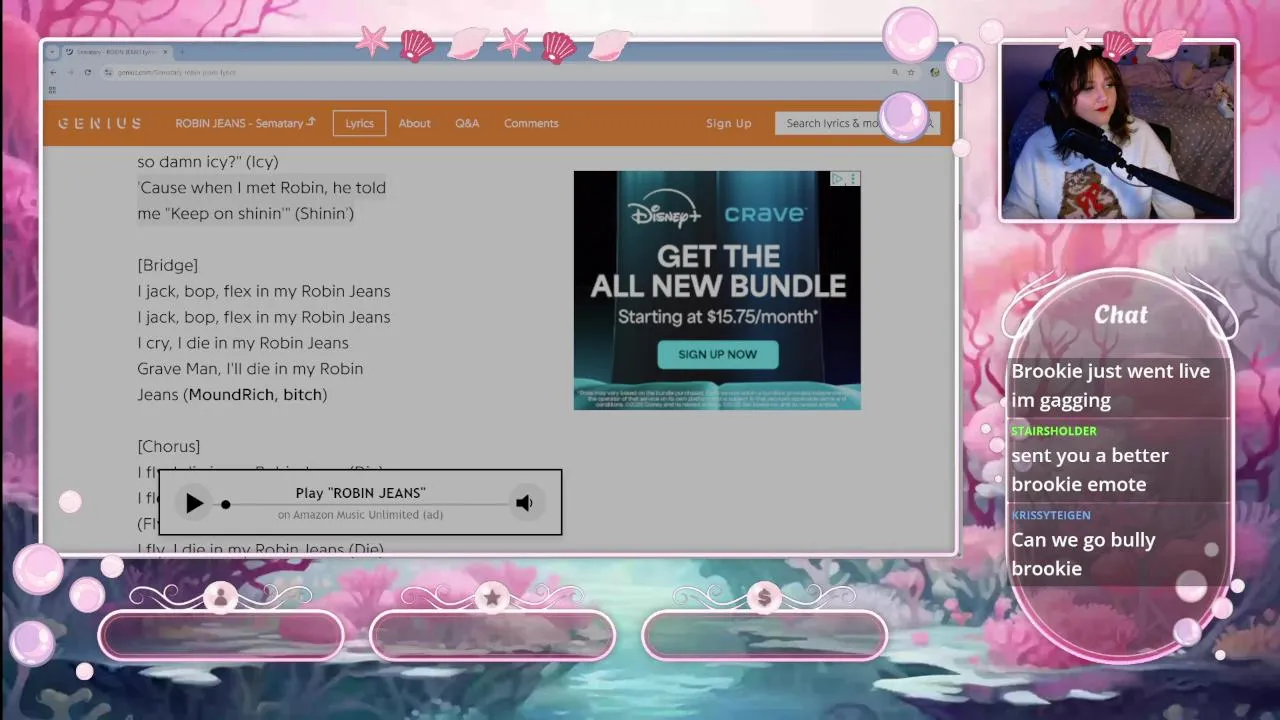
Task: Bookmark the page with the star icon
Action: [x=911, y=72]
